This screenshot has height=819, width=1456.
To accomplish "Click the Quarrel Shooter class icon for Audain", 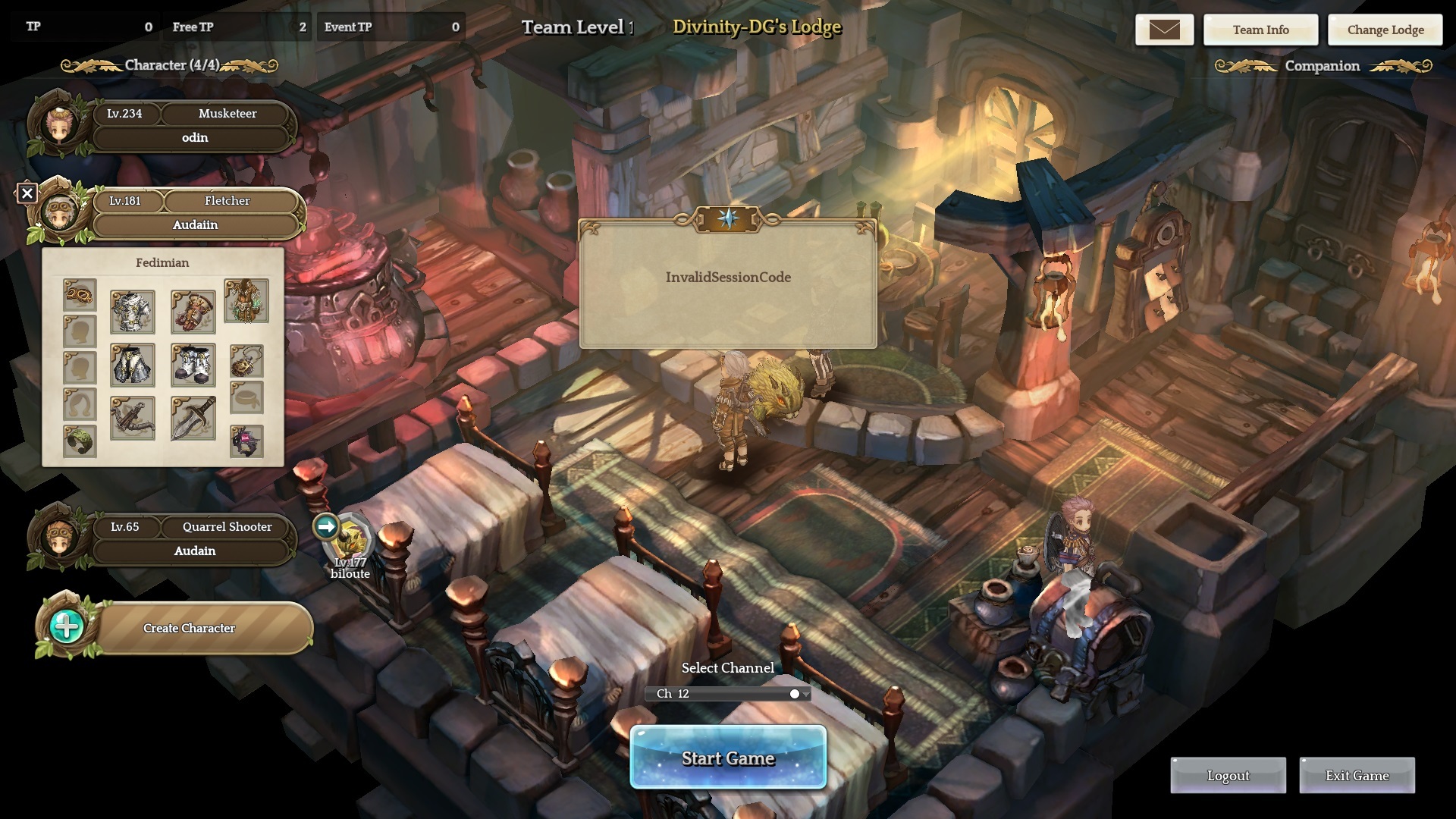I will 226,526.
